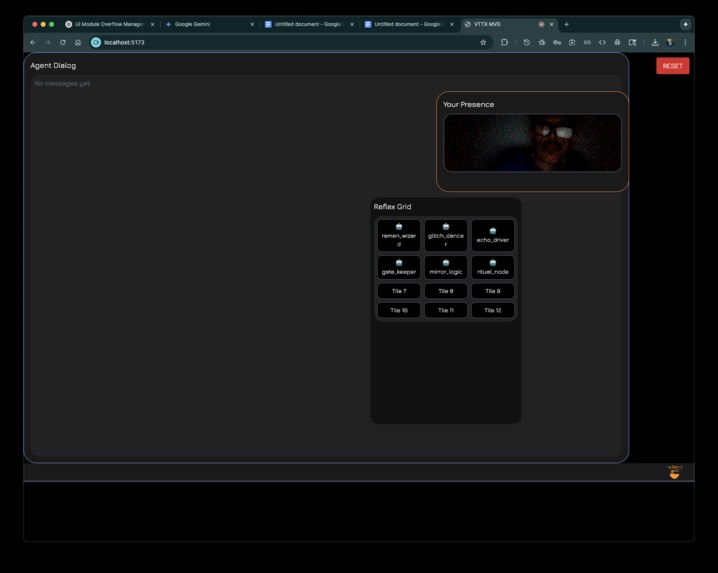The width and height of the screenshot is (718, 573).
Task: Click the Reflex Grid heading
Action: click(x=392, y=207)
